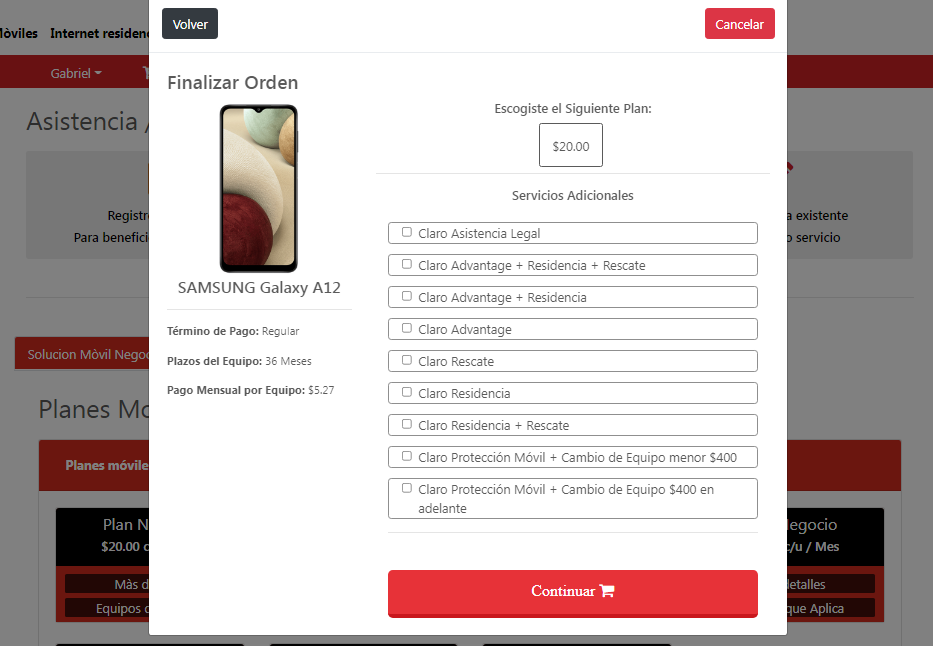
Task: Open the Gabriel user dropdown
Action: (x=76, y=73)
